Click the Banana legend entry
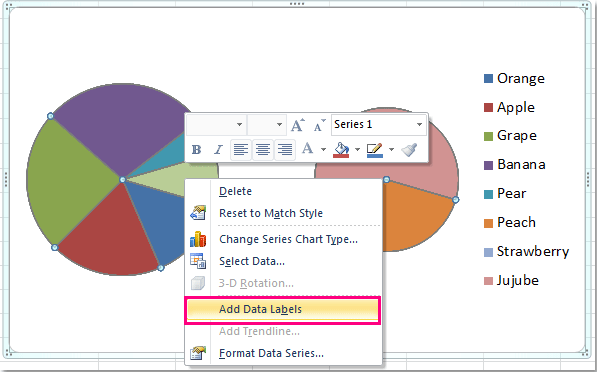597x372 pixels. 514,165
